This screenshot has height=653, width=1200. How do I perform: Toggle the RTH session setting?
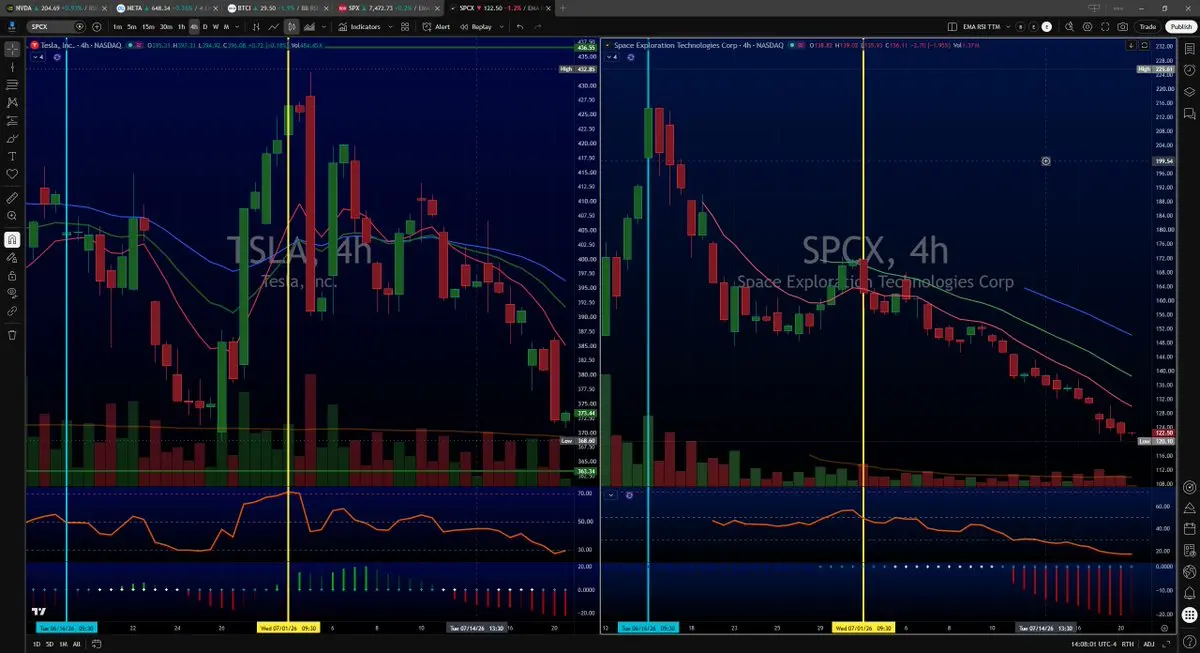[1128, 644]
